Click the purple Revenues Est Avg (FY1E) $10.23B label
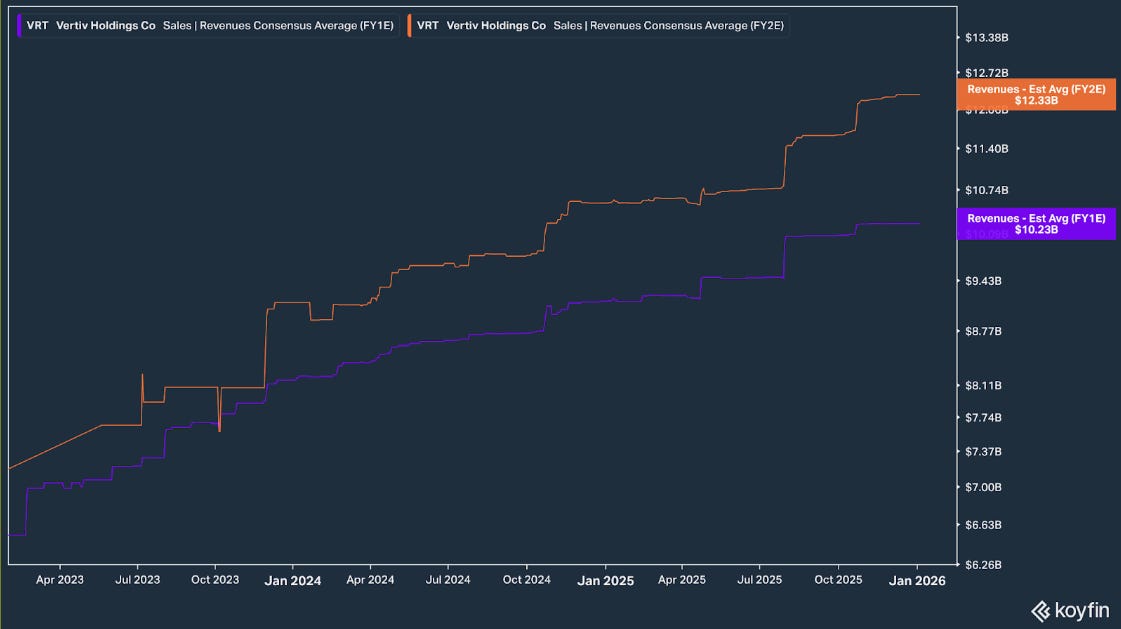Screen dimensions: 1121x629 (x=1036, y=224)
